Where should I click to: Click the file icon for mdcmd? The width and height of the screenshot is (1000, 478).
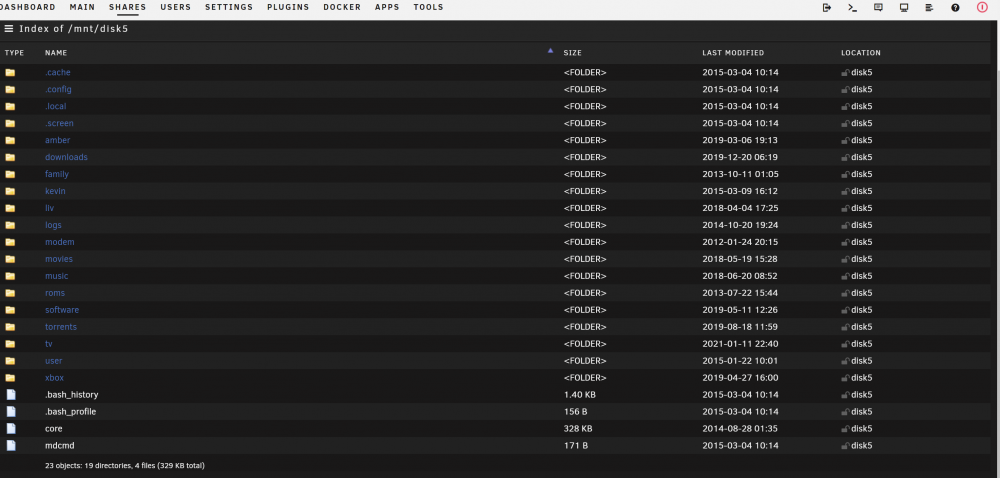click(x=11, y=445)
